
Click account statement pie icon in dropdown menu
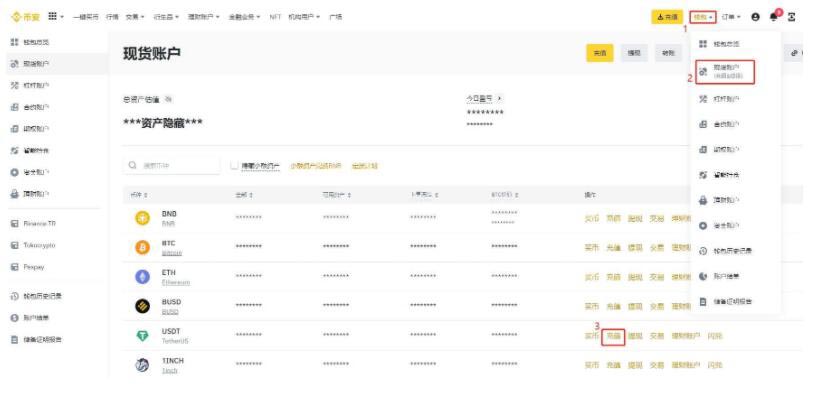coord(703,276)
